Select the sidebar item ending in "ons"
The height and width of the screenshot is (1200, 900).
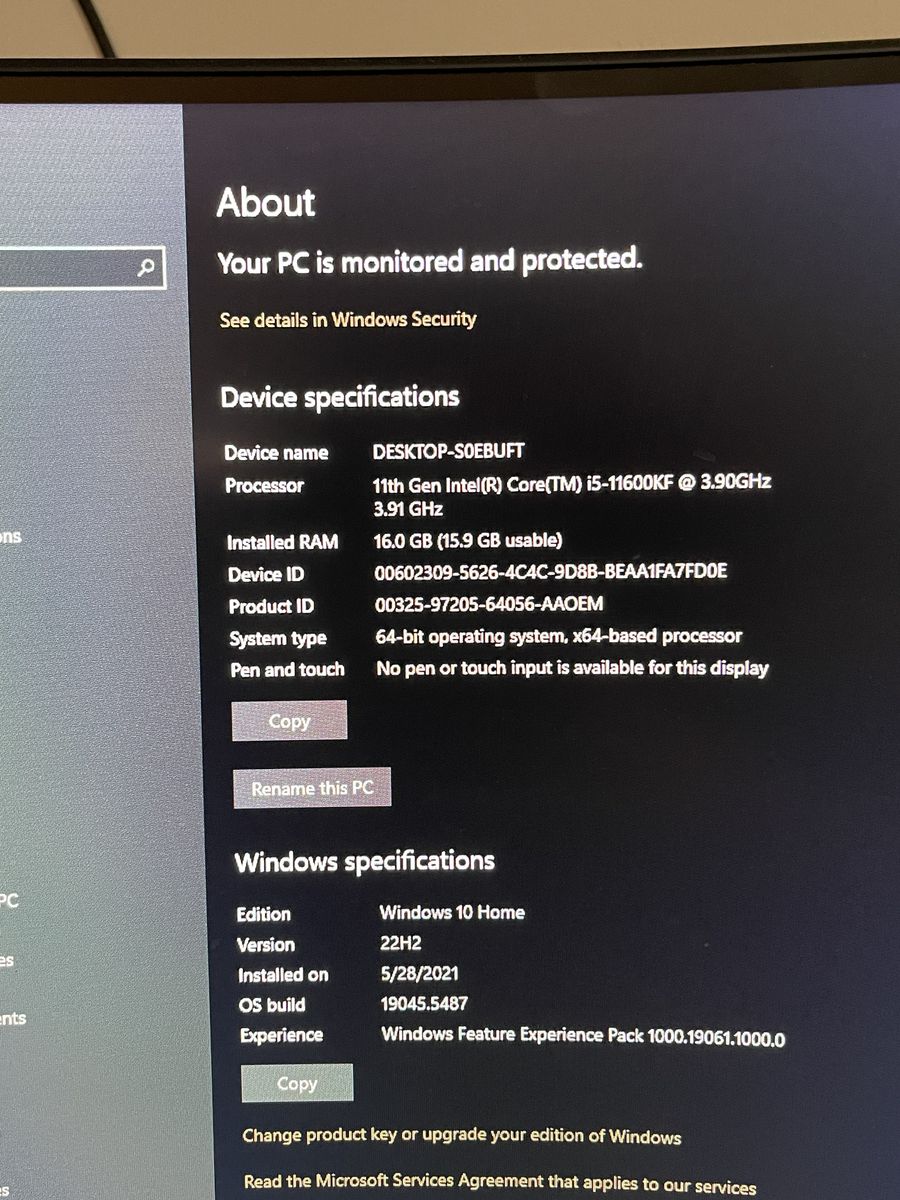[10, 537]
